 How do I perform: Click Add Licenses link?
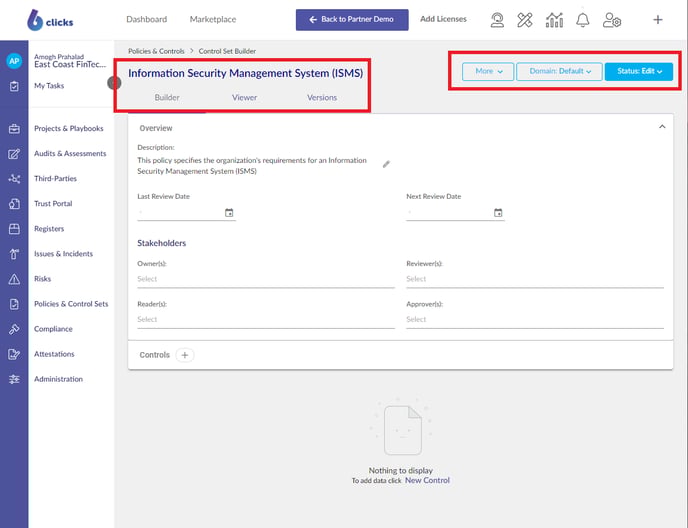(443, 19)
